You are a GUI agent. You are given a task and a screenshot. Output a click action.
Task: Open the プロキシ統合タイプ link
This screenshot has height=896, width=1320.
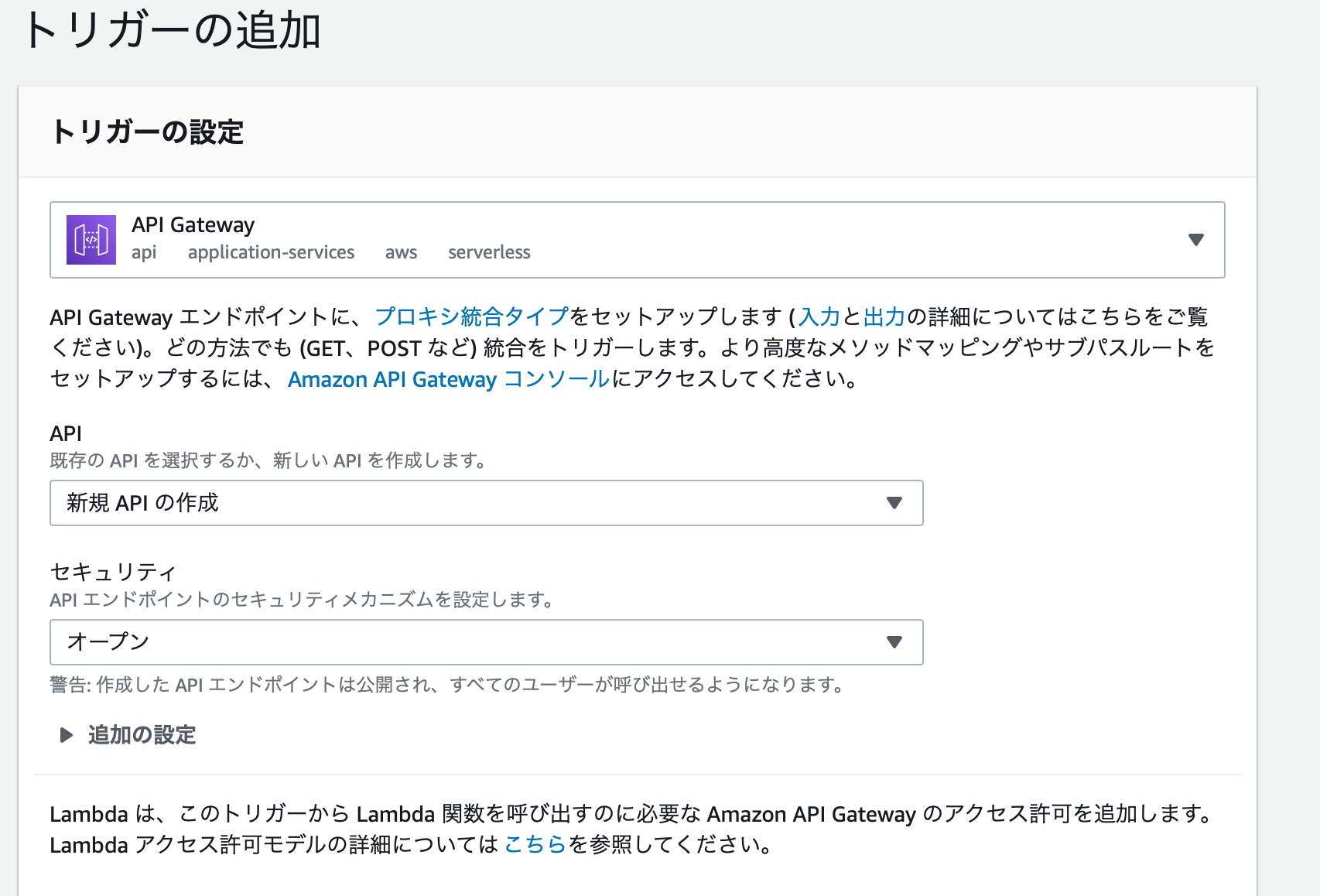472,316
